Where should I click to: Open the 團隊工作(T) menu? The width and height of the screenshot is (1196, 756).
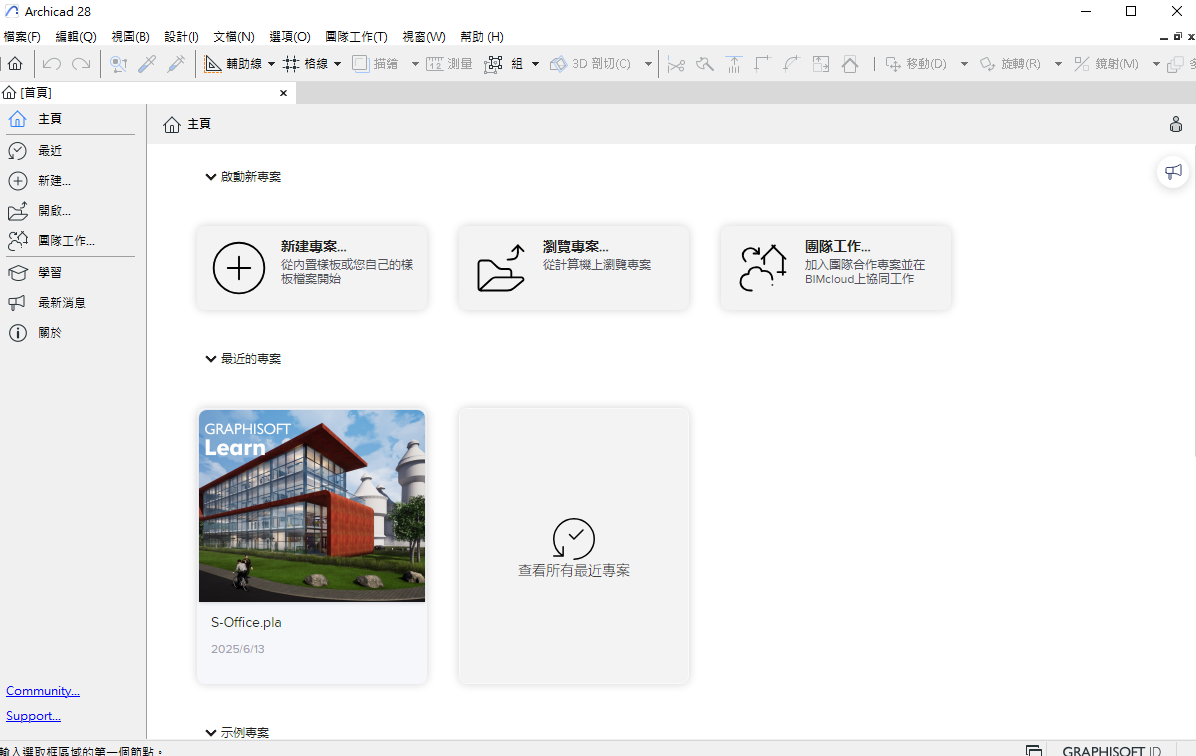tap(356, 37)
